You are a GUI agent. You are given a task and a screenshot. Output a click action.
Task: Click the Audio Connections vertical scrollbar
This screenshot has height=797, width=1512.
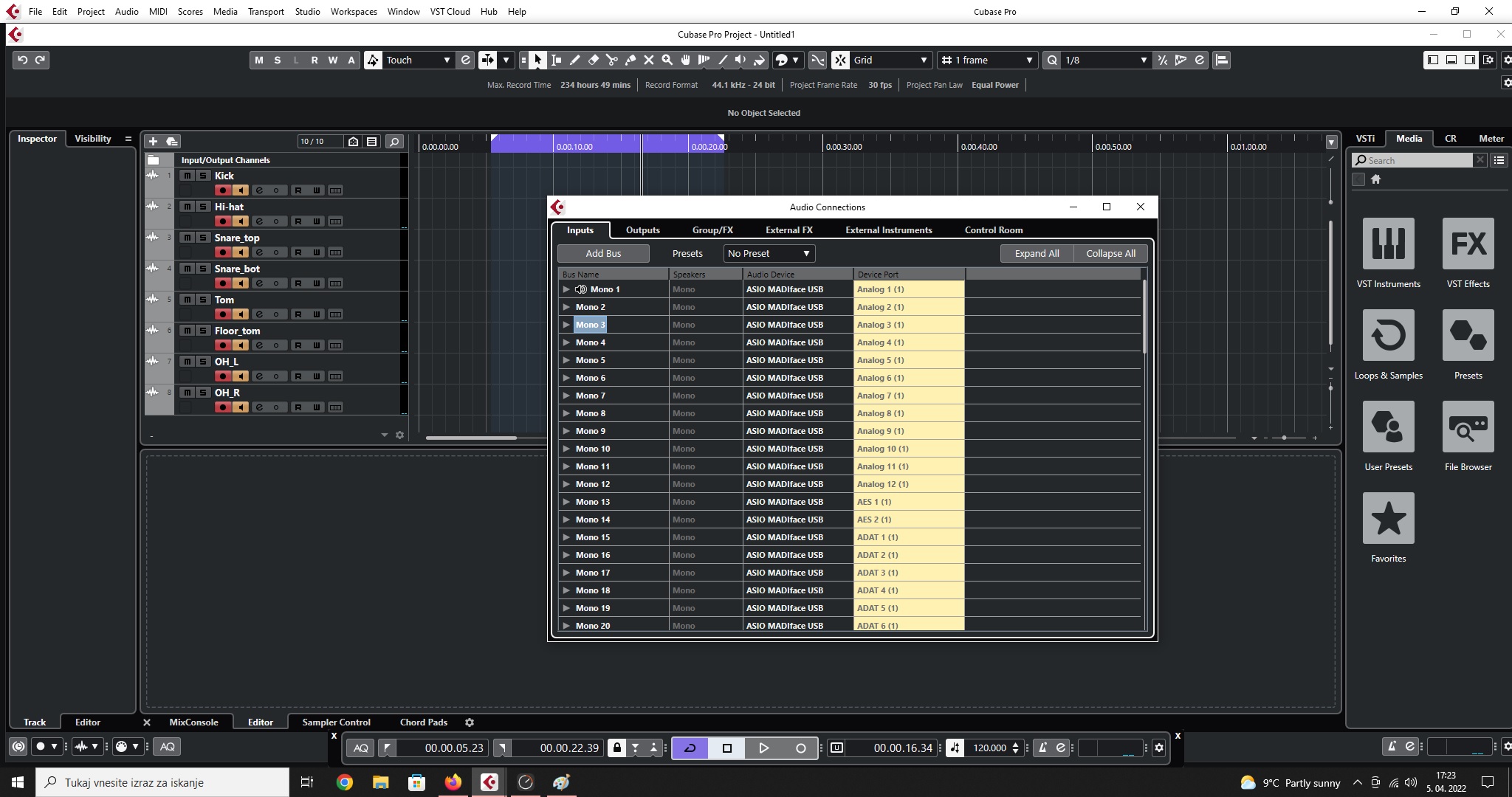pyautogui.click(x=1144, y=316)
